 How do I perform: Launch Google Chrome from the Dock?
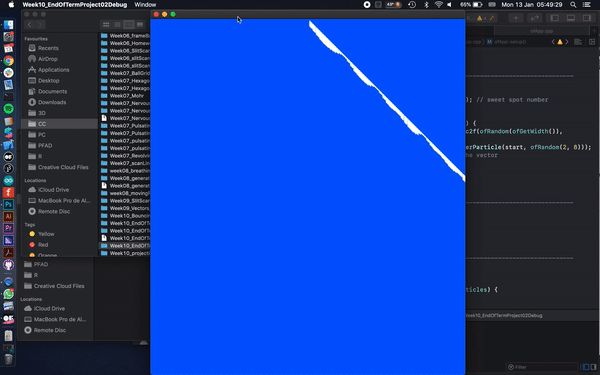click(8, 60)
